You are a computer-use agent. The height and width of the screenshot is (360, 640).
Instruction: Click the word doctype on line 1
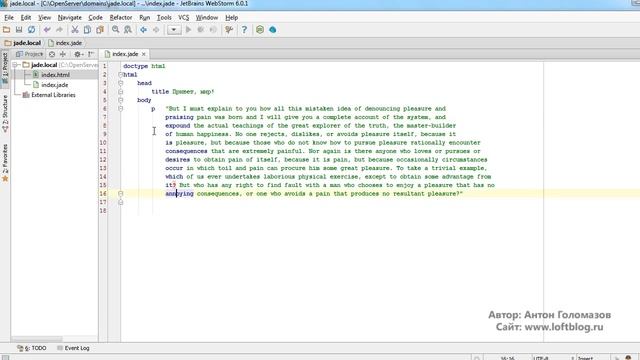pyautogui.click(x=136, y=66)
